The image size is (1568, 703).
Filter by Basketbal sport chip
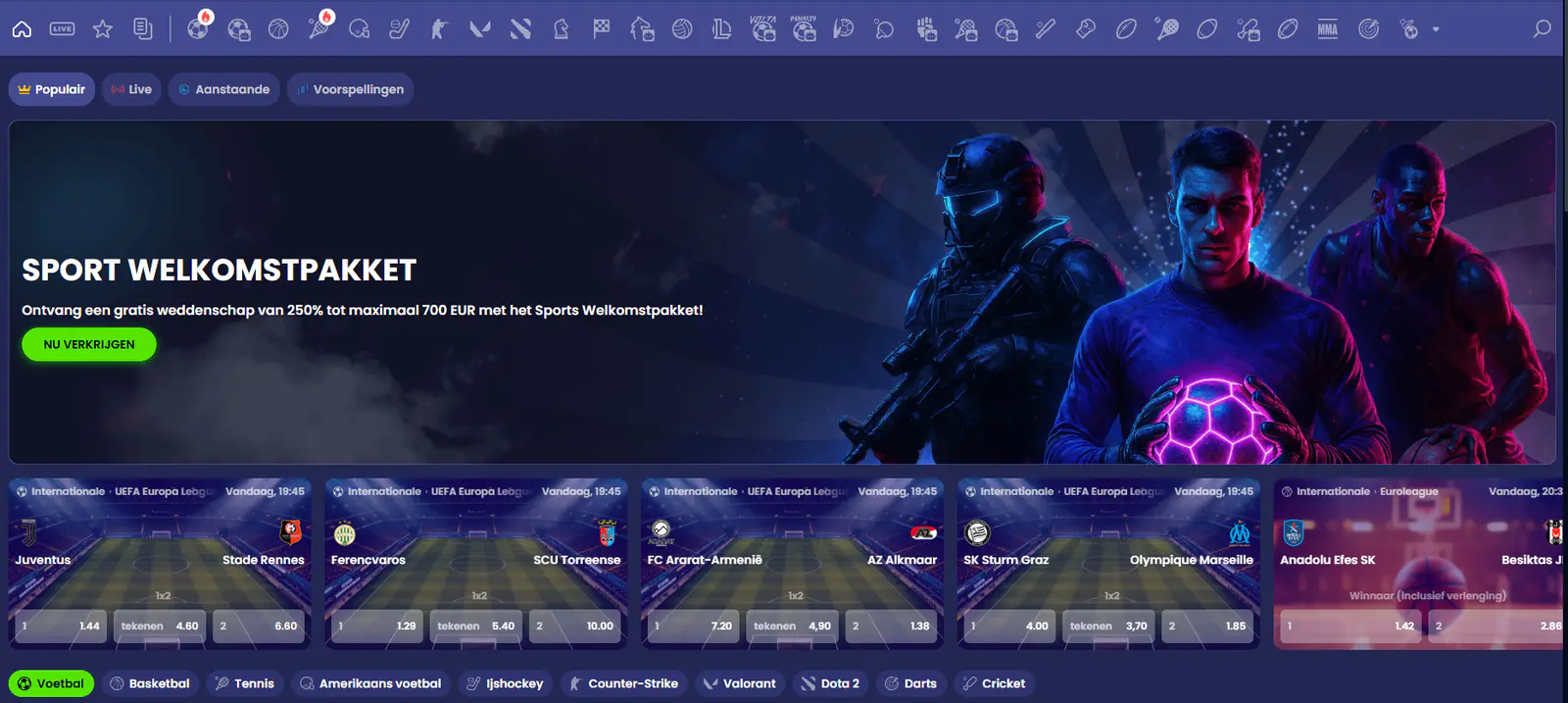150,683
